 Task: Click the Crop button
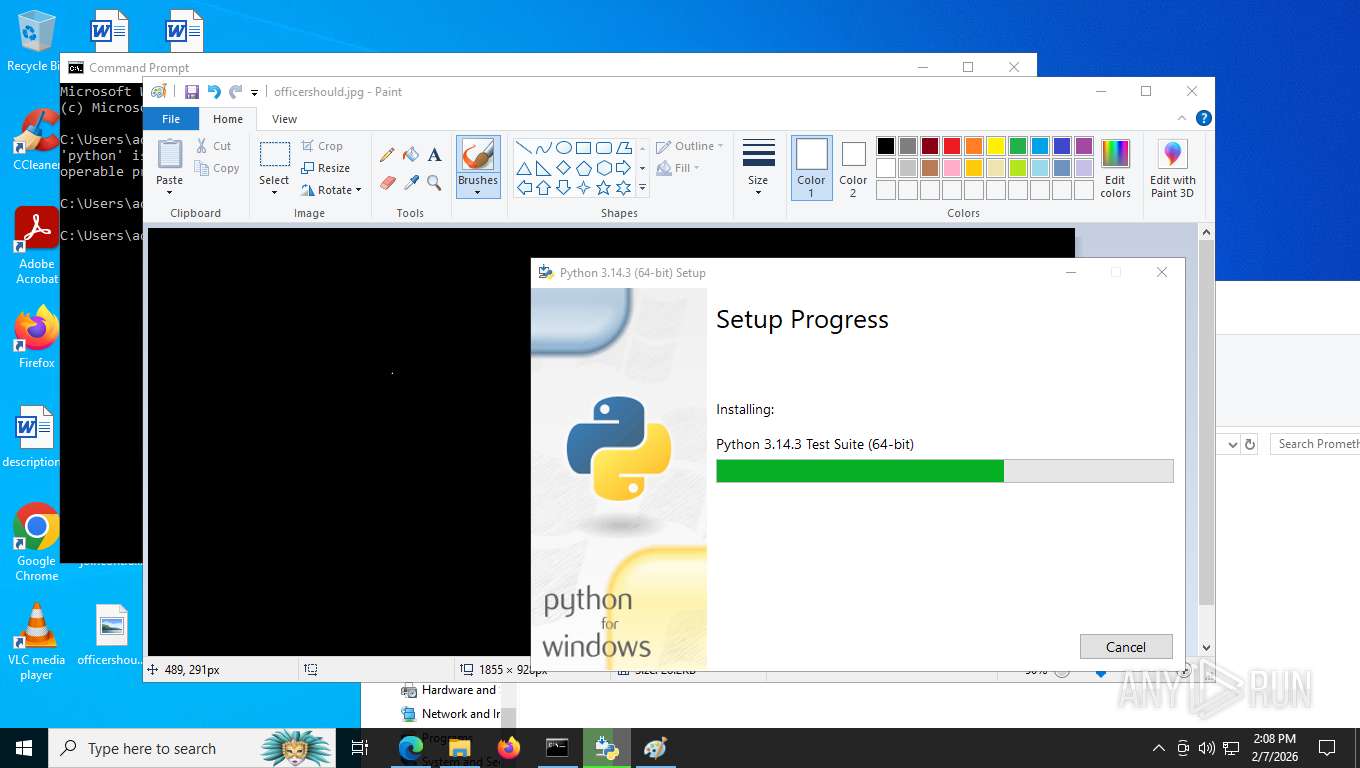[323, 146]
